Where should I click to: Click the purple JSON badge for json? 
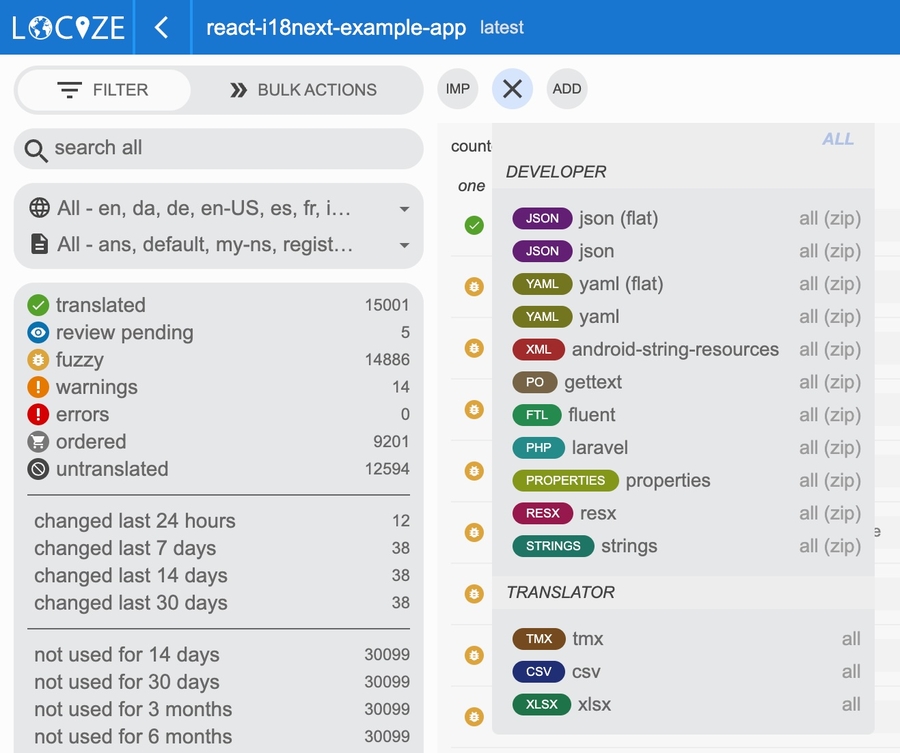[542, 251]
